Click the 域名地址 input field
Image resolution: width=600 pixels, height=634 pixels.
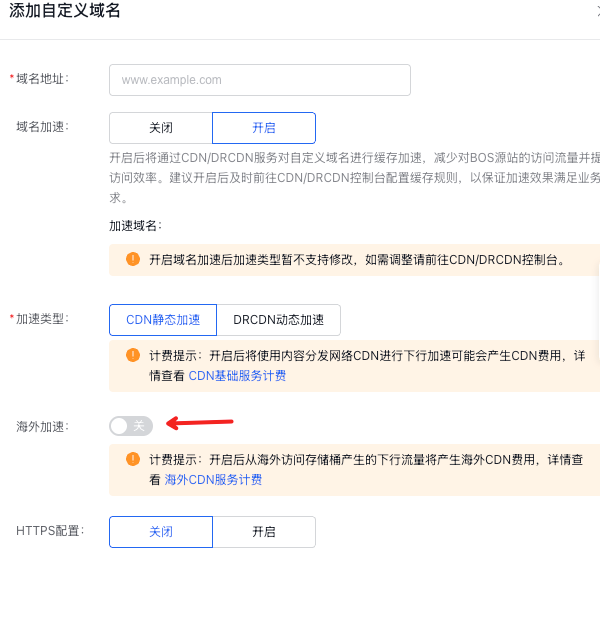coord(260,80)
